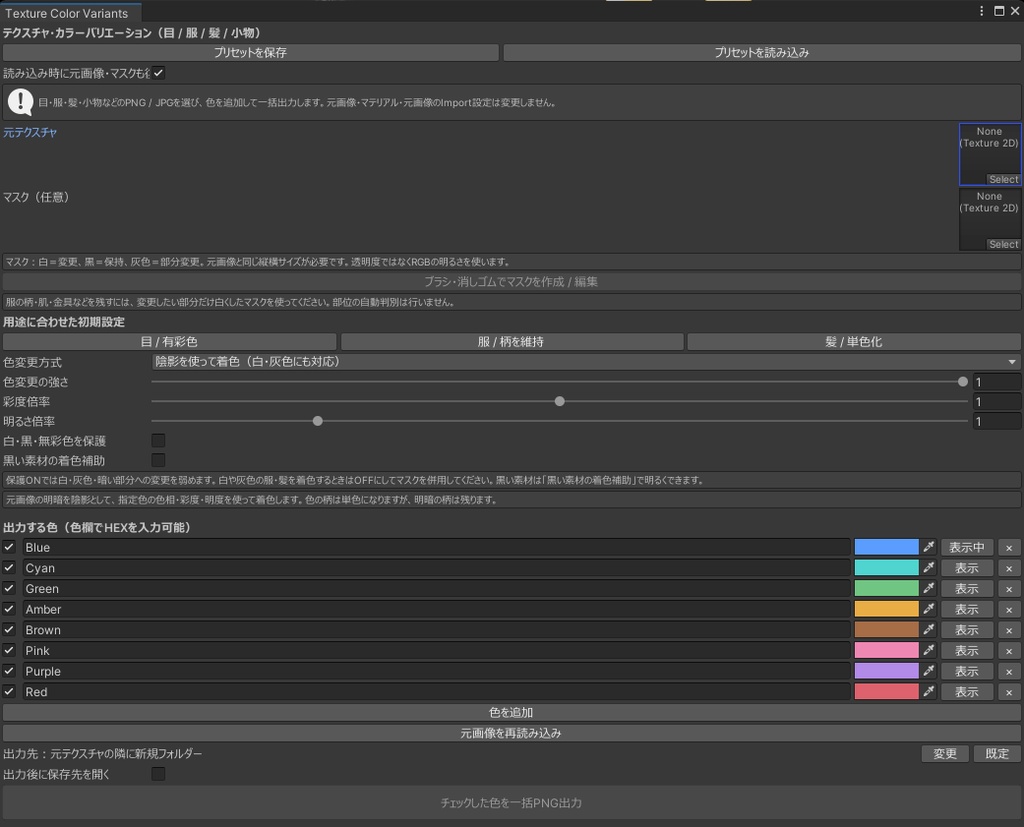This screenshot has height=827, width=1024.
Task: Apply the 目 / 有彩色 preset
Action: [x=170, y=342]
